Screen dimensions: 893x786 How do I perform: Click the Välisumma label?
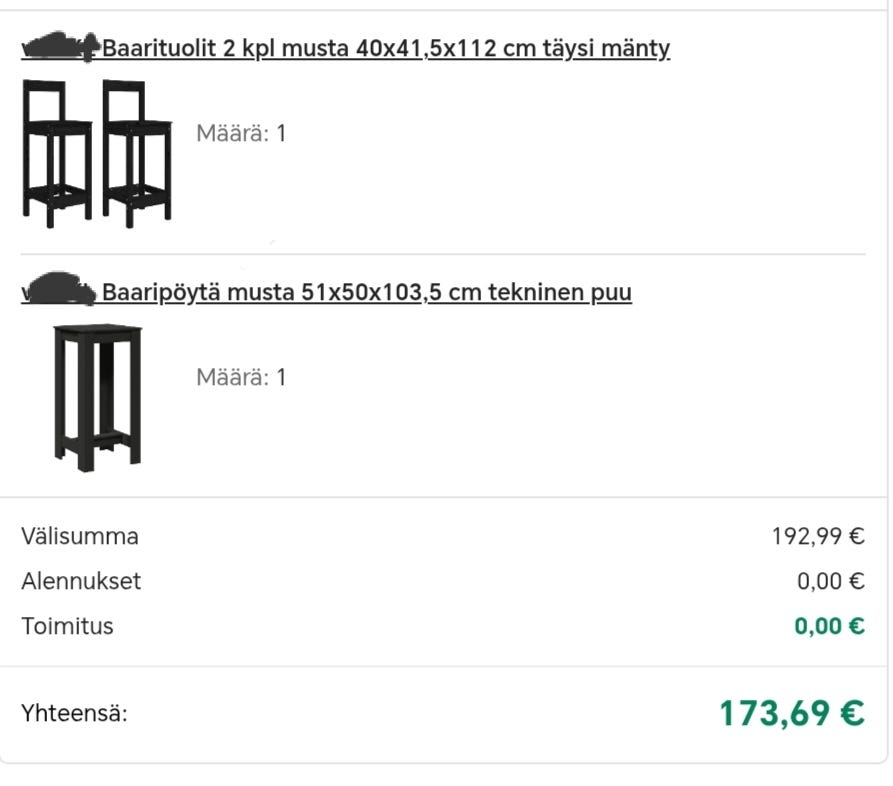click(80, 537)
